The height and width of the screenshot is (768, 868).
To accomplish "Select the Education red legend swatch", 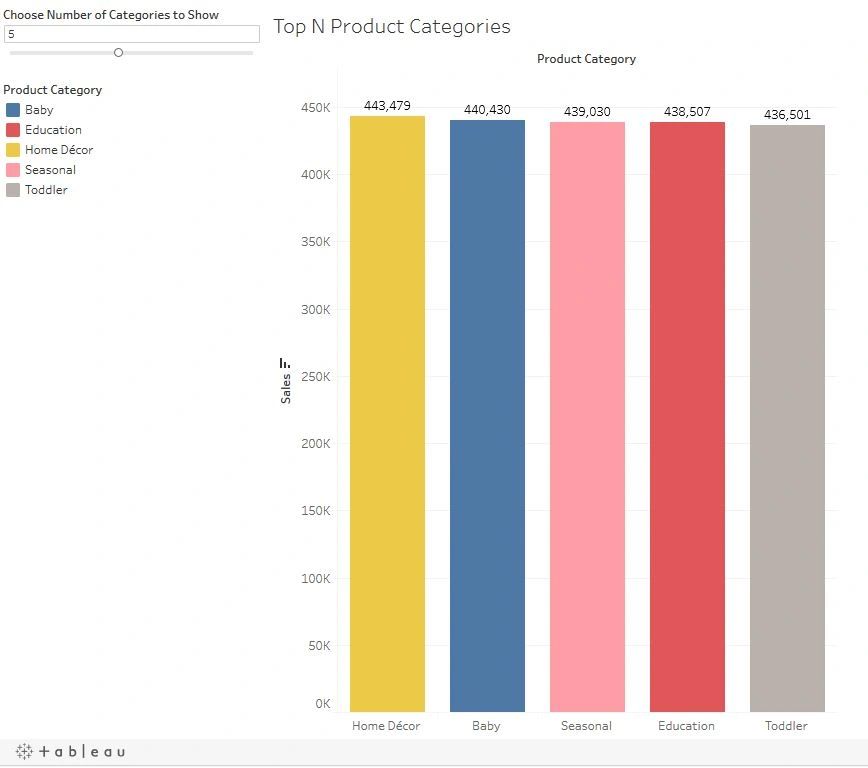I will (13, 130).
